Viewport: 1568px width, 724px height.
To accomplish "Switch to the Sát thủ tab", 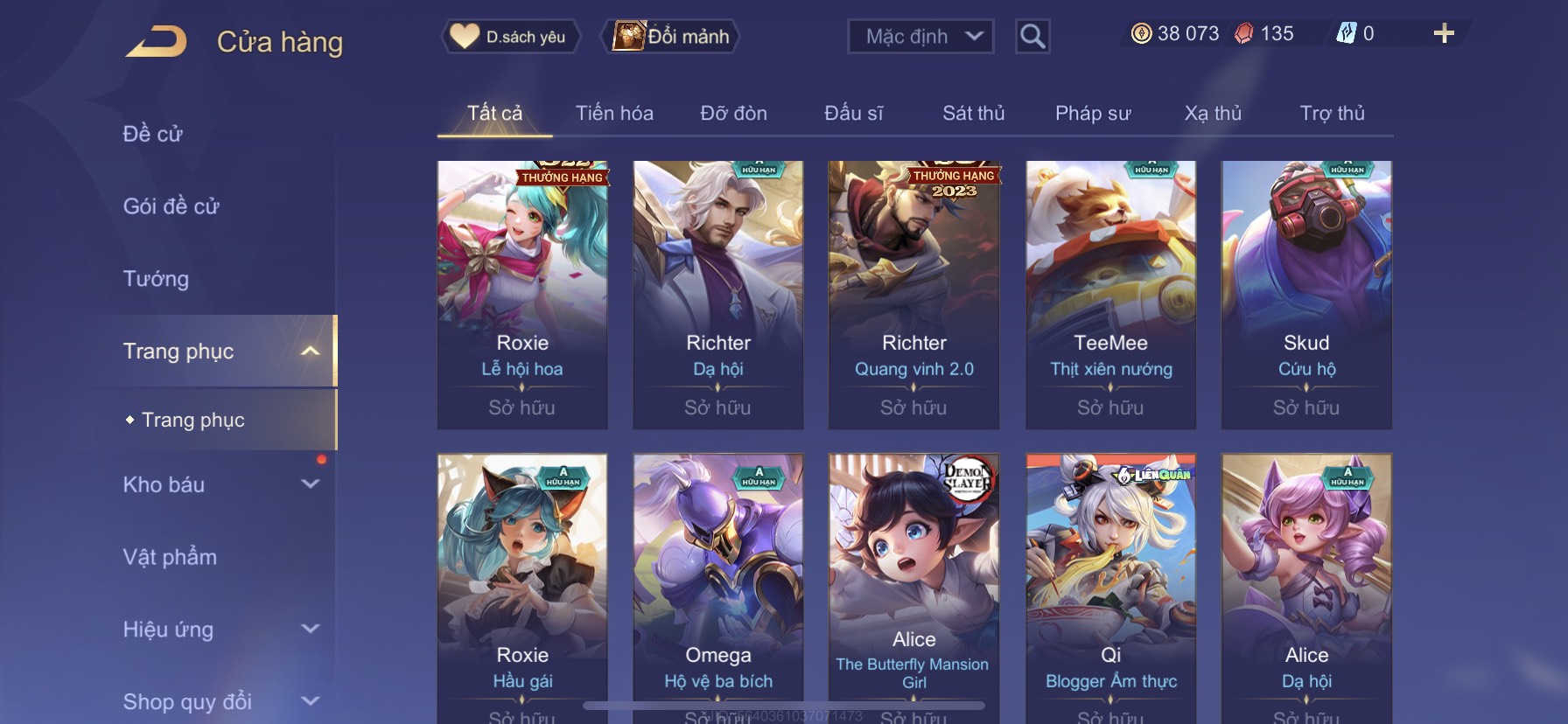I will coord(973,113).
